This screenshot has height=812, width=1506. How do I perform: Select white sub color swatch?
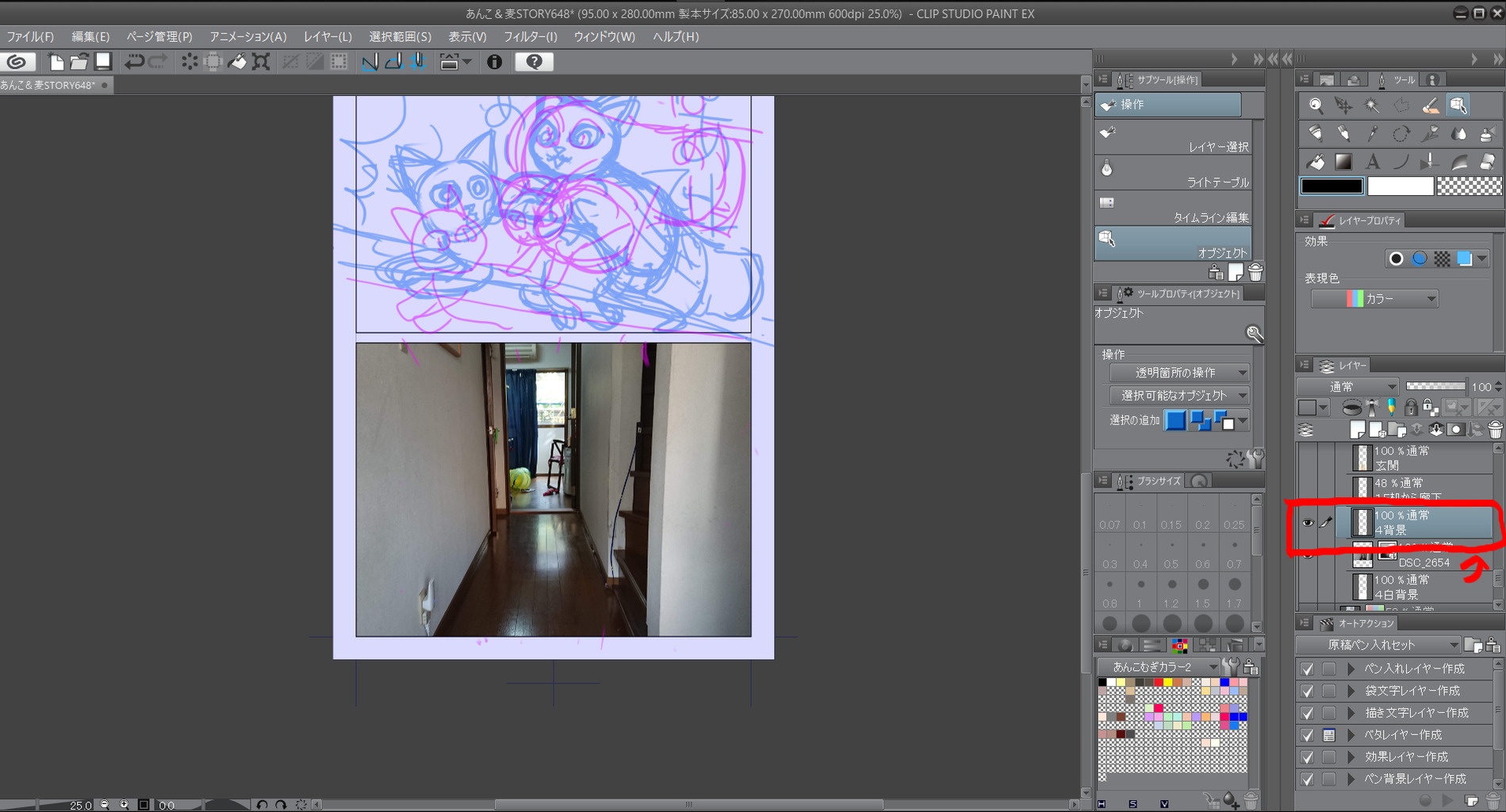coord(1401,186)
